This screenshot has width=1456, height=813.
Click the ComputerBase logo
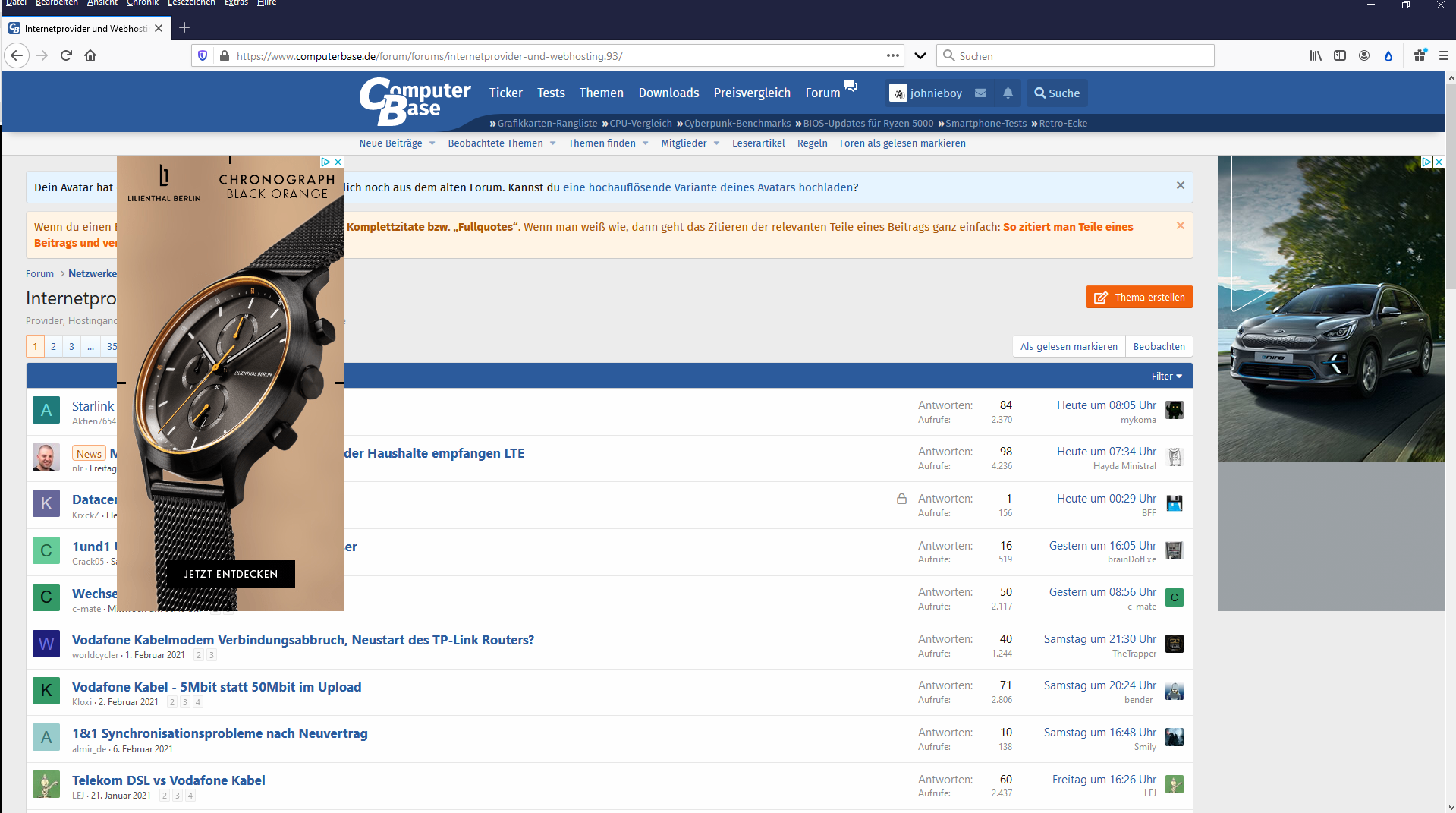pyautogui.click(x=414, y=101)
